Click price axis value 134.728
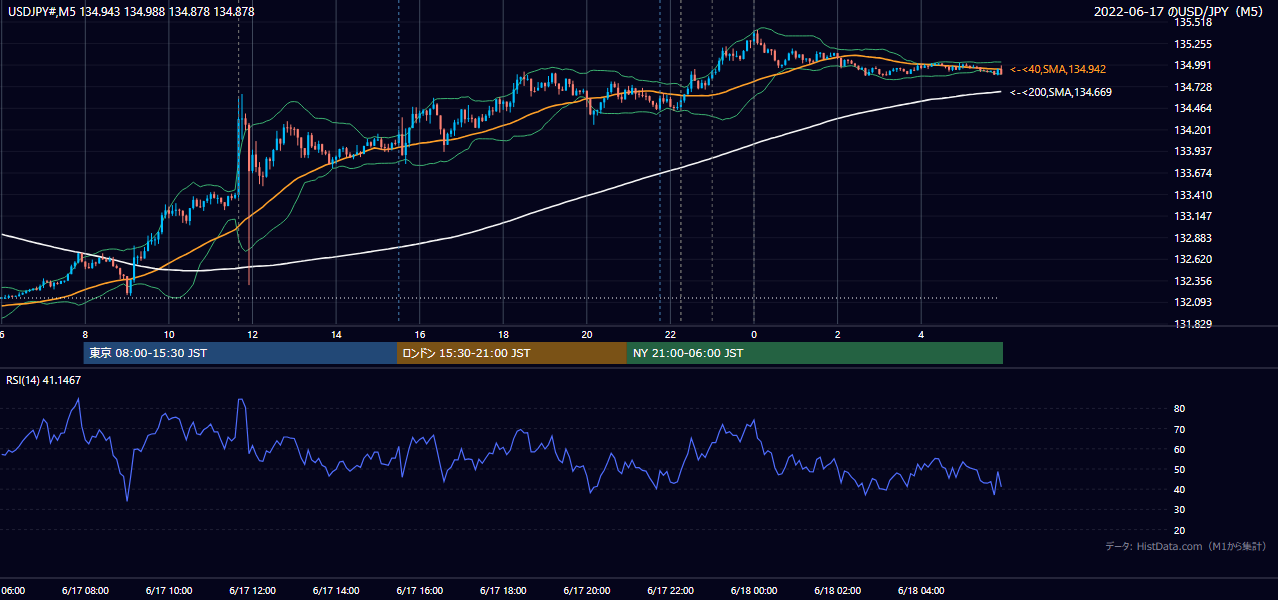 click(x=1194, y=87)
